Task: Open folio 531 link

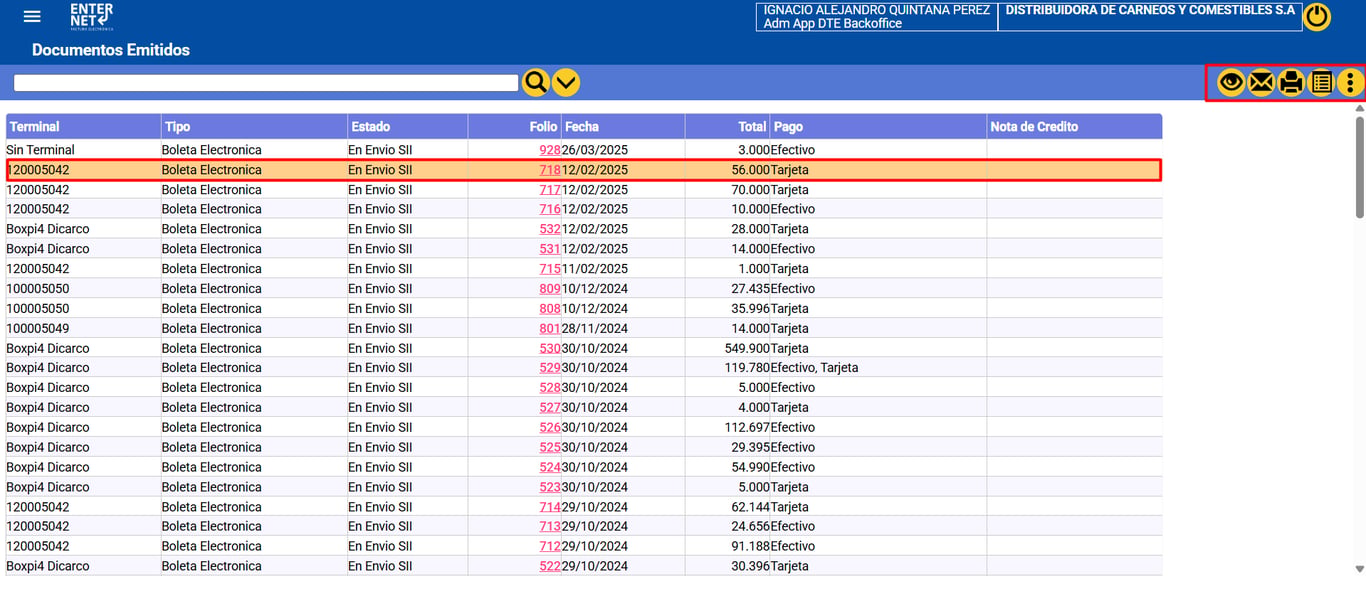Action: tap(550, 249)
